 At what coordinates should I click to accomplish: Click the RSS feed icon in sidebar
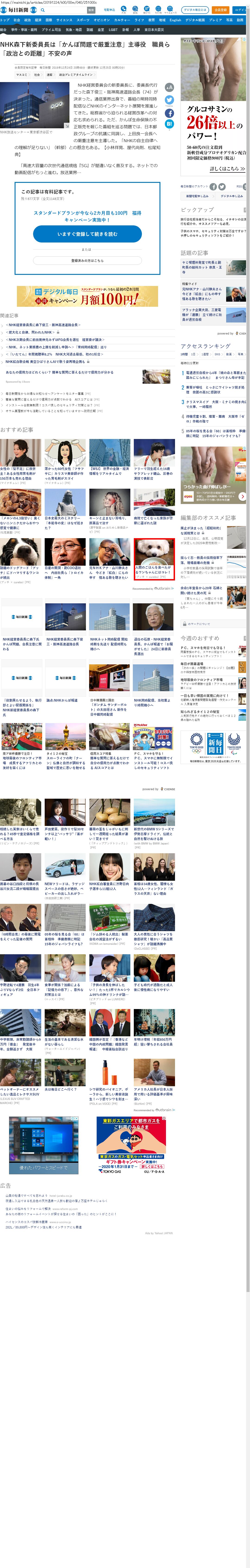(x=244, y=186)
